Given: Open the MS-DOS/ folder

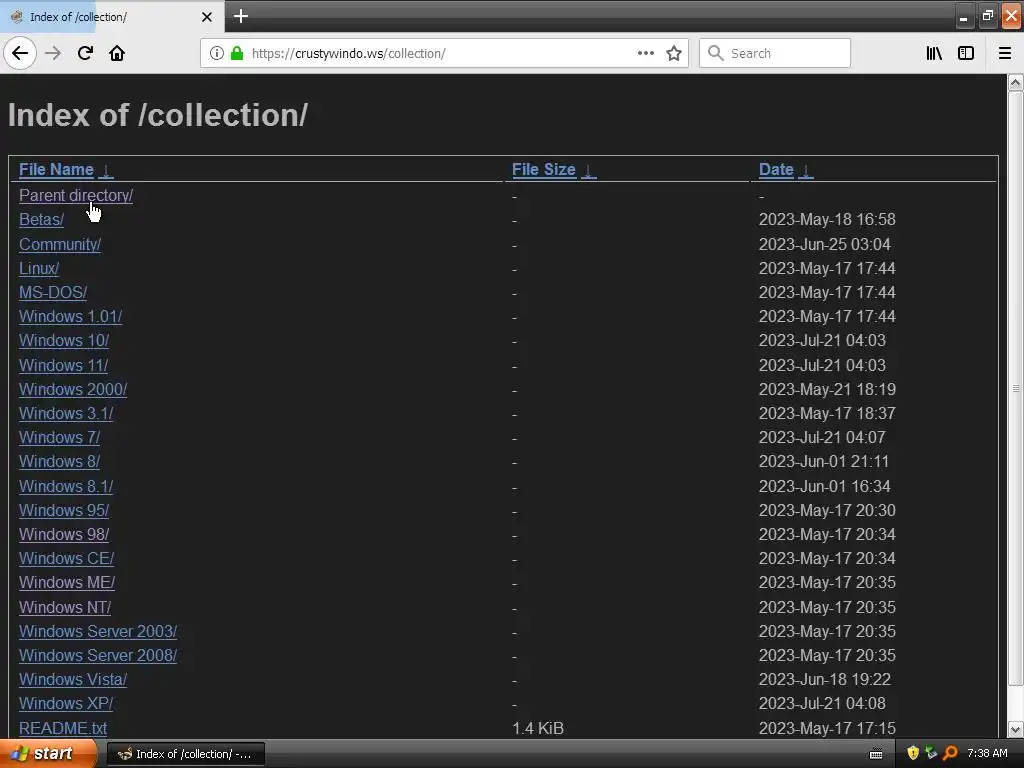Looking at the screenshot, I should [x=53, y=293].
